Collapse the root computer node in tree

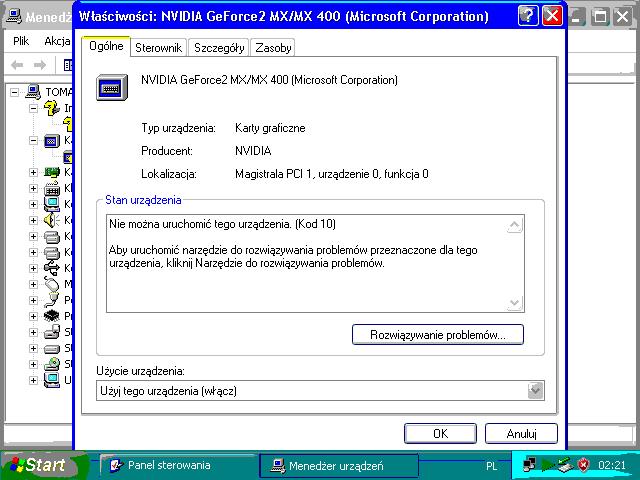tap(14, 92)
